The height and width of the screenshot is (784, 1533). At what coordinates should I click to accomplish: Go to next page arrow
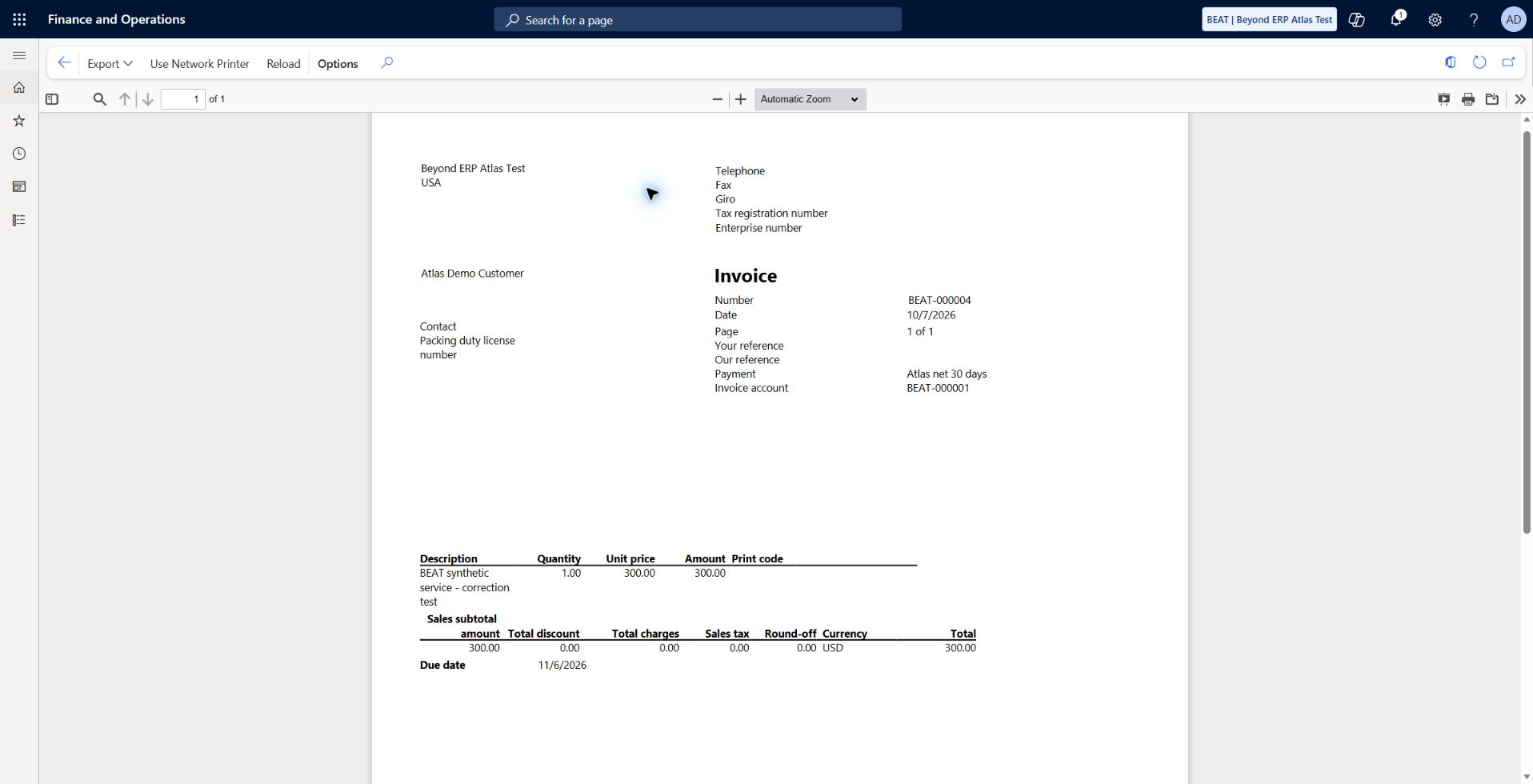(x=147, y=99)
